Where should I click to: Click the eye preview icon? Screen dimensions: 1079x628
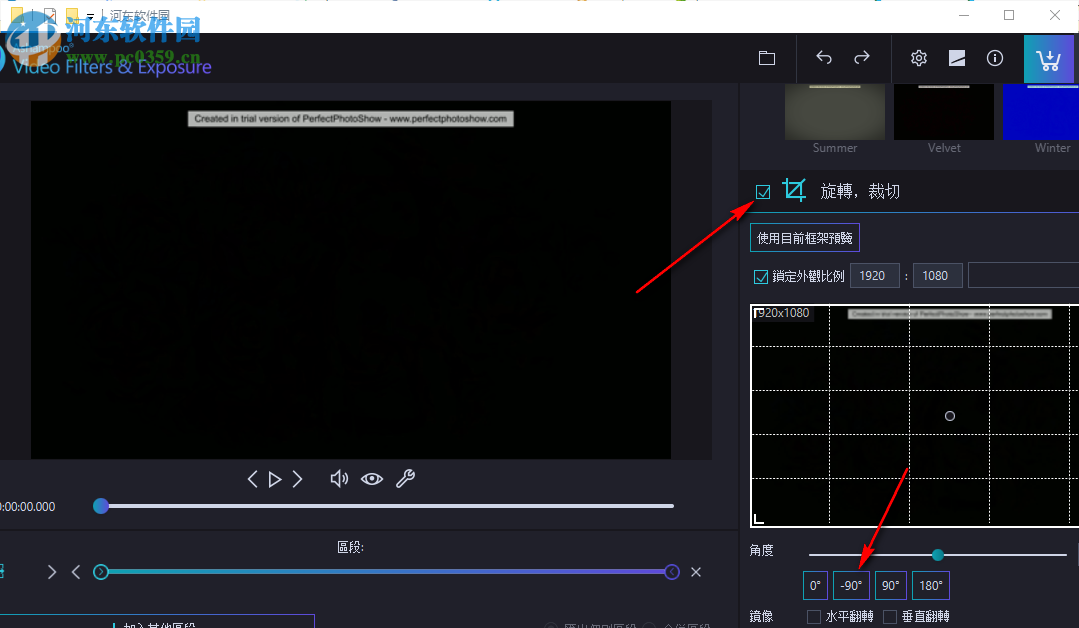click(372, 479)
